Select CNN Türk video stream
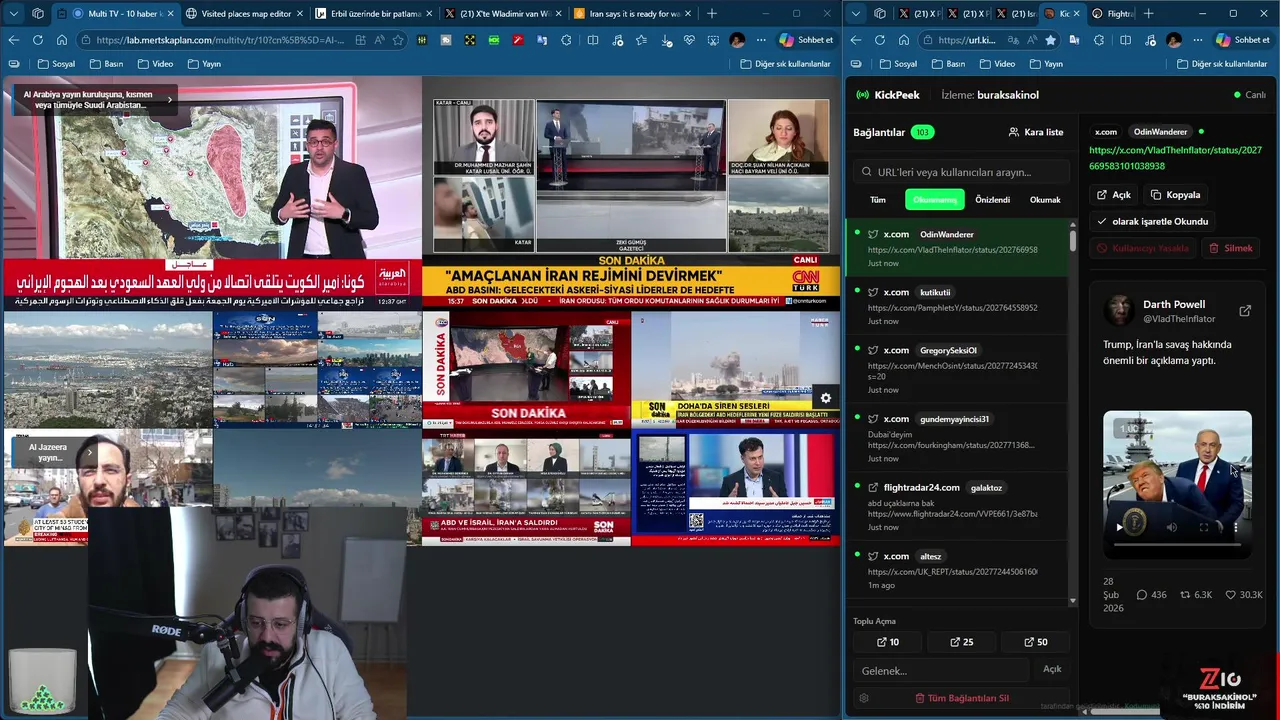The image size is (1280, 720). point(631,192)
